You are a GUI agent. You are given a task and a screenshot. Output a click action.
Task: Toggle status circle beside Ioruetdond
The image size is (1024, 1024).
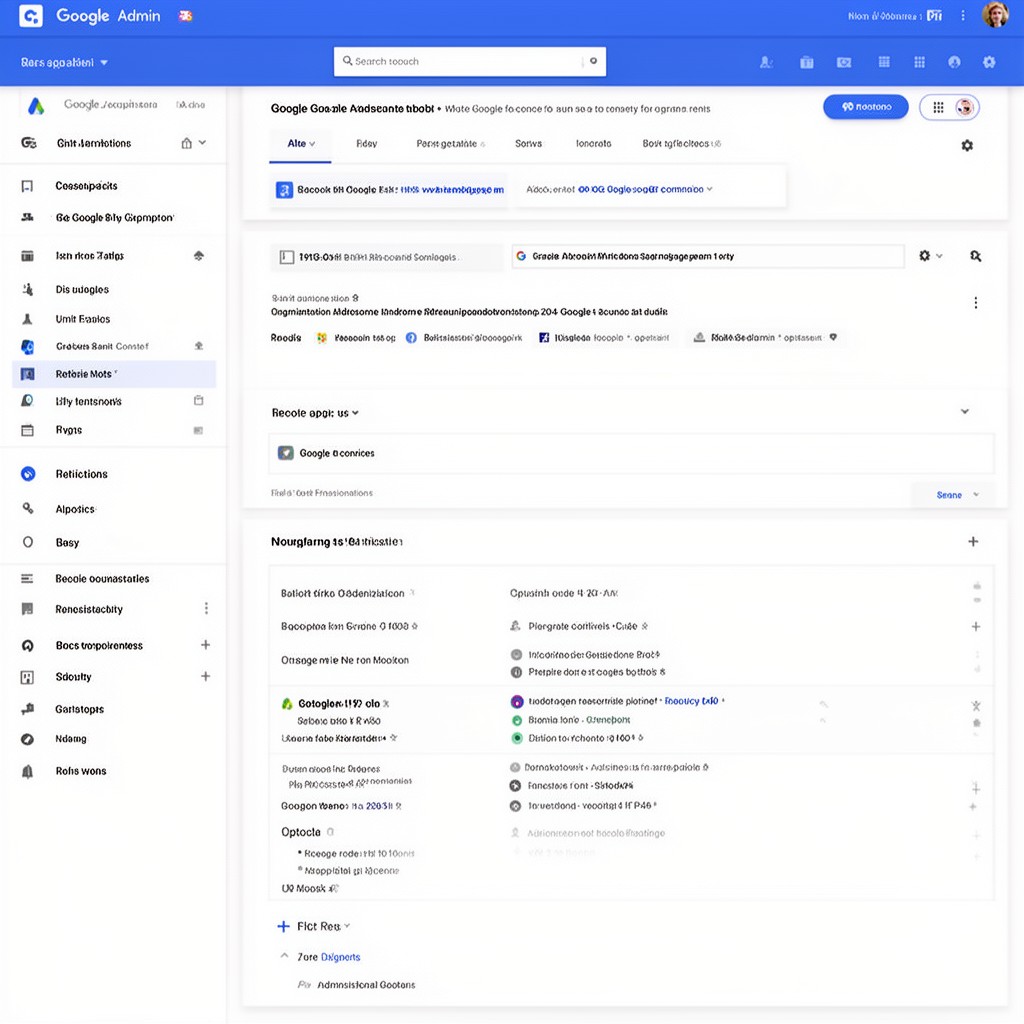coord(515,806)
